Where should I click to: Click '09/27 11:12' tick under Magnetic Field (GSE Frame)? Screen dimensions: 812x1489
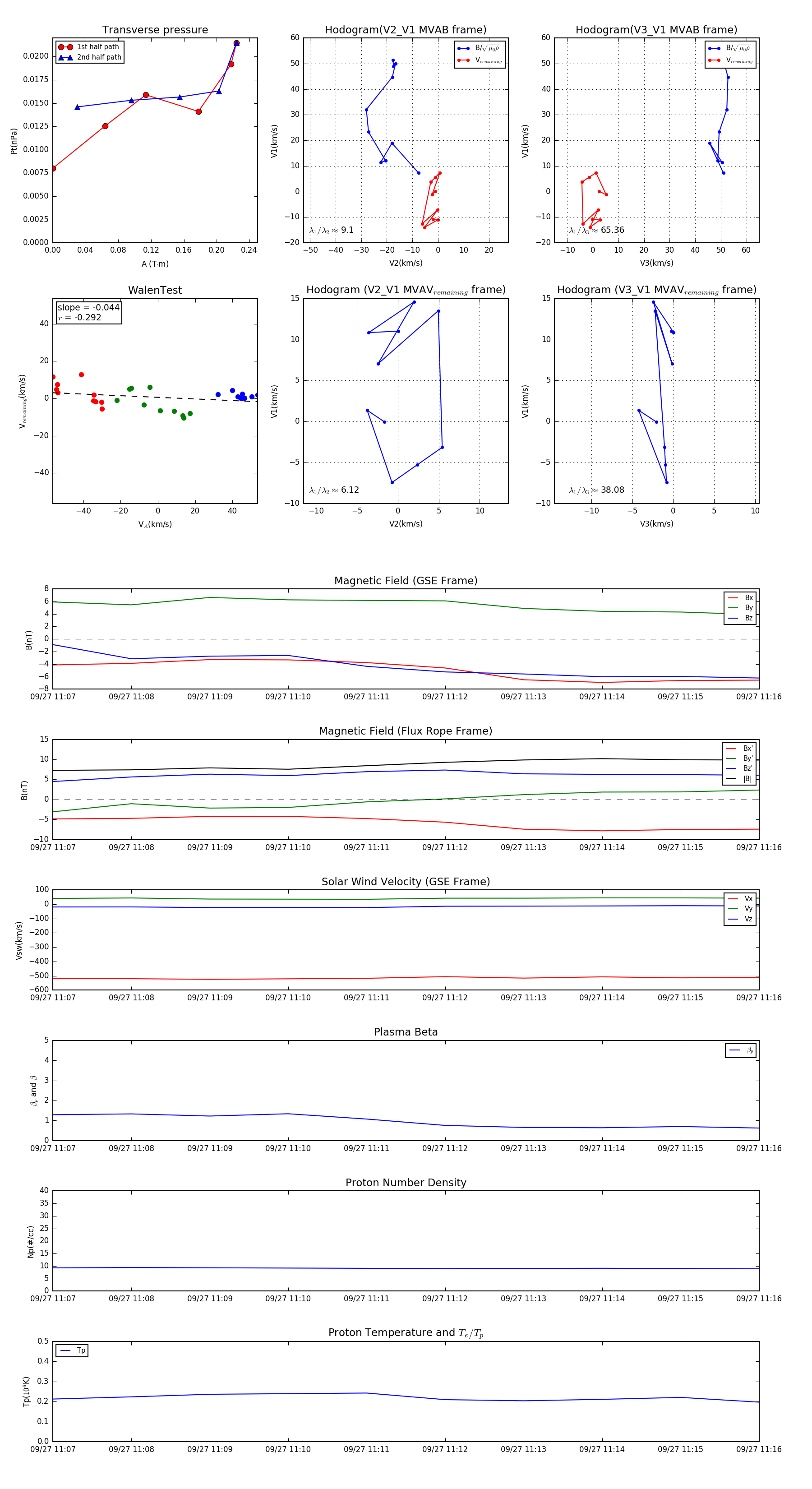445,697
